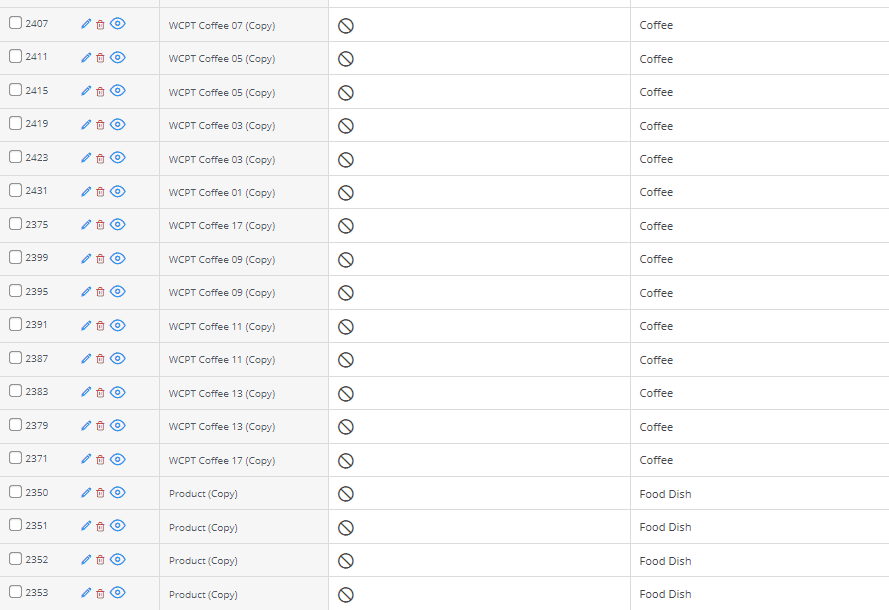
Task: Click the delete trash icon for item 2411
Action: 102,57
